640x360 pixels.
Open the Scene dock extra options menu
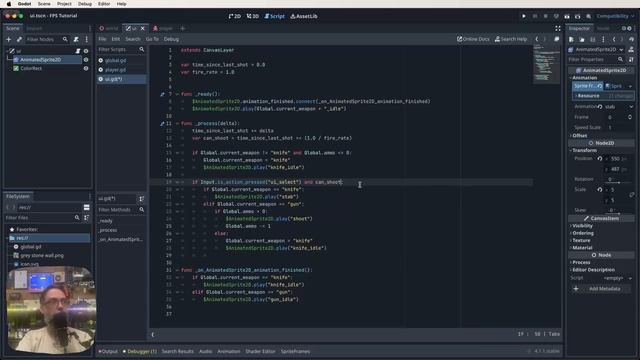86,39
